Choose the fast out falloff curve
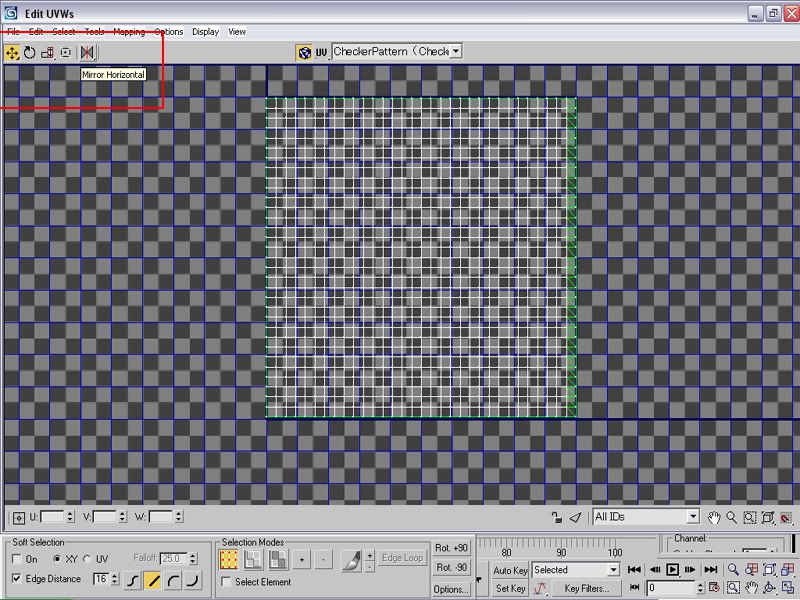 pos(193,581)
